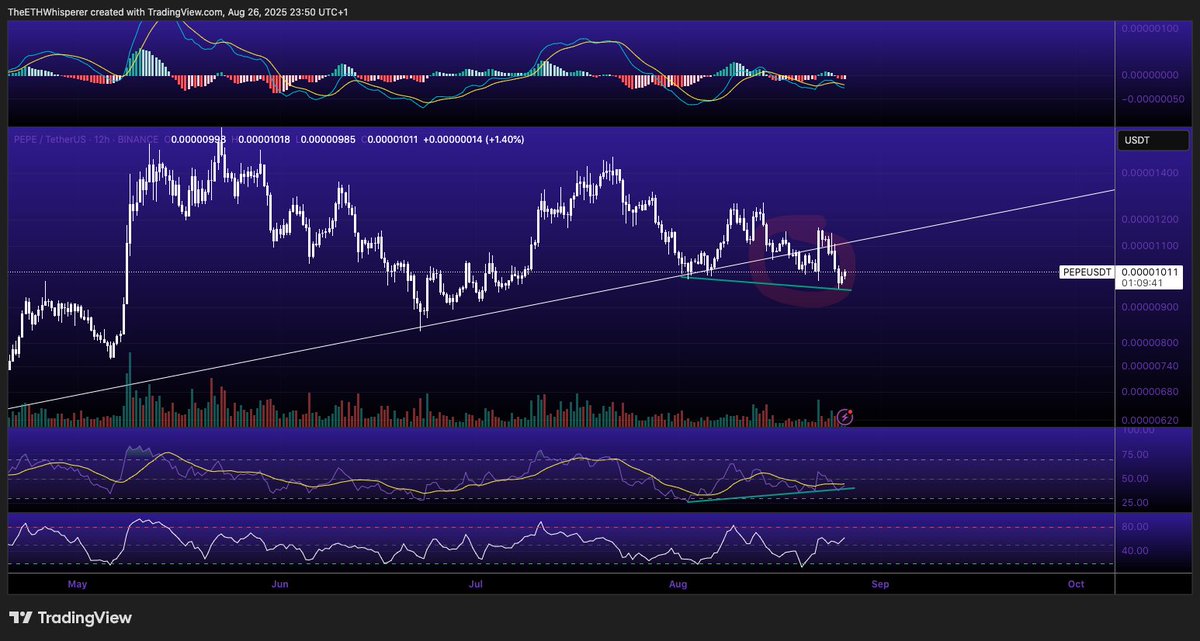This screenshot has height=641, width=1200.
Task: Click the 0.00000800 price axis label
Action: 1150,343
